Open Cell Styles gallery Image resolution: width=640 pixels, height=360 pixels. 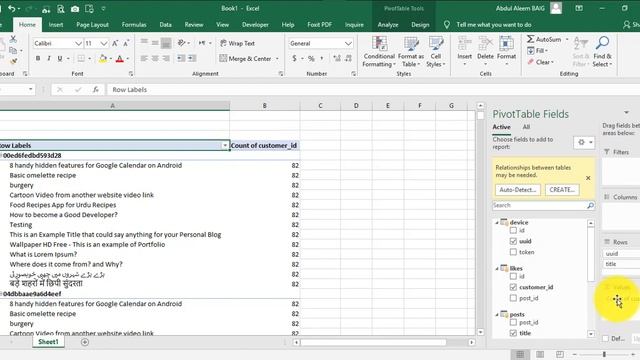(436, 52)
